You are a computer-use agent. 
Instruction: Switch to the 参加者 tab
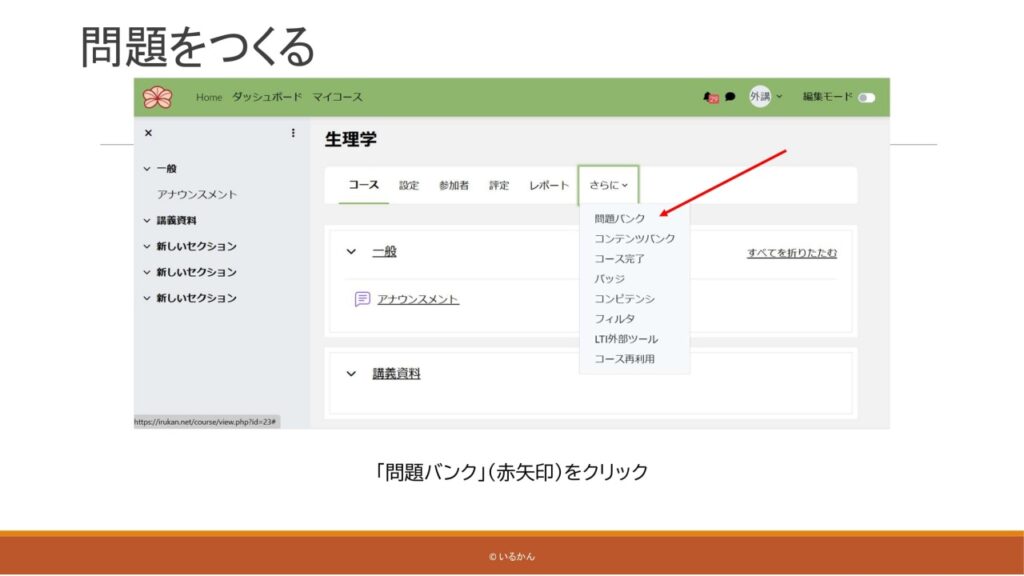click(x=453, y=185)
